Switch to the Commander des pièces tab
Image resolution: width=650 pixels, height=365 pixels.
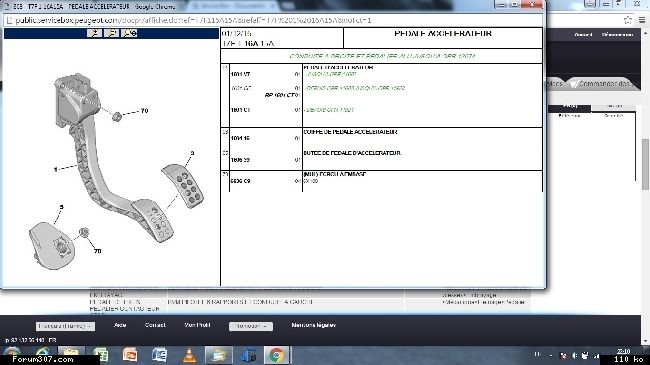(601, 84)
